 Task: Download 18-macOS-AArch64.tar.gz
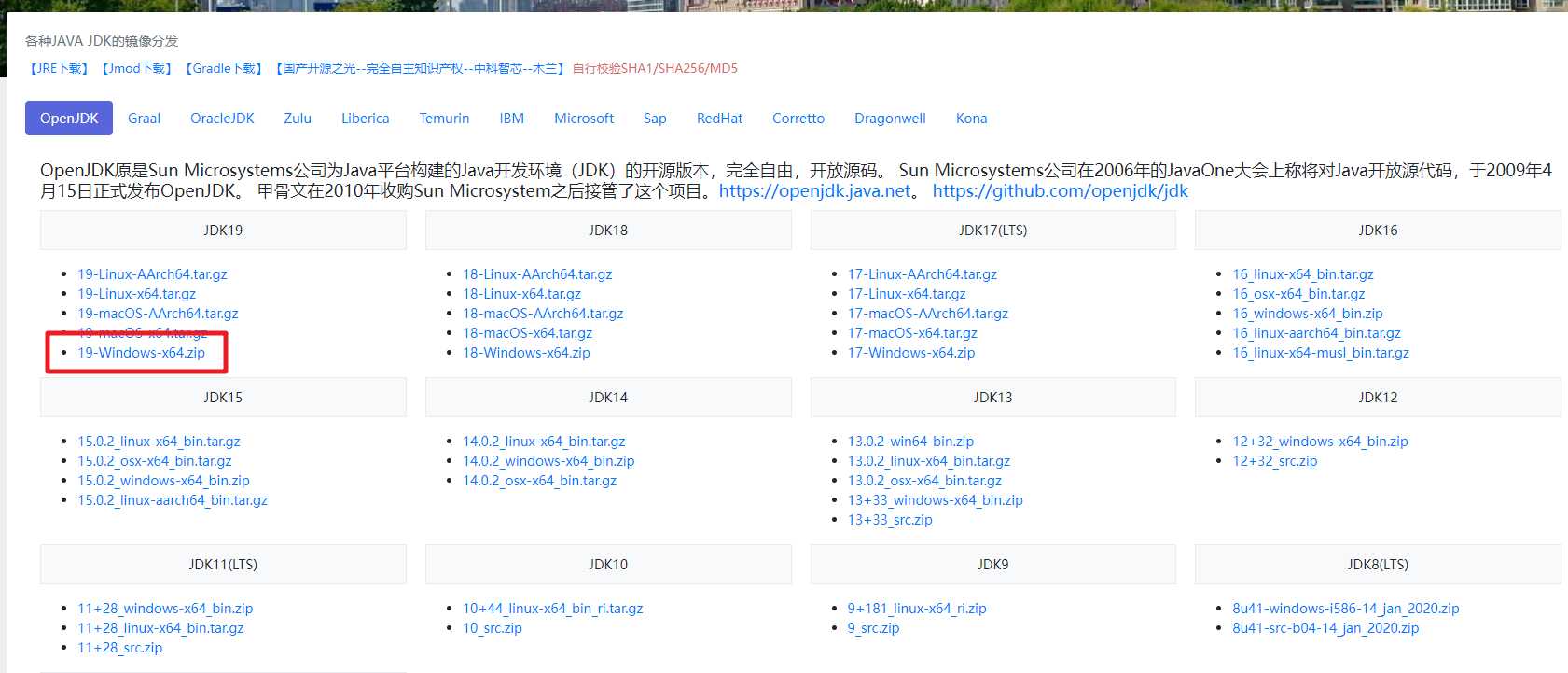tap(543, 314)
